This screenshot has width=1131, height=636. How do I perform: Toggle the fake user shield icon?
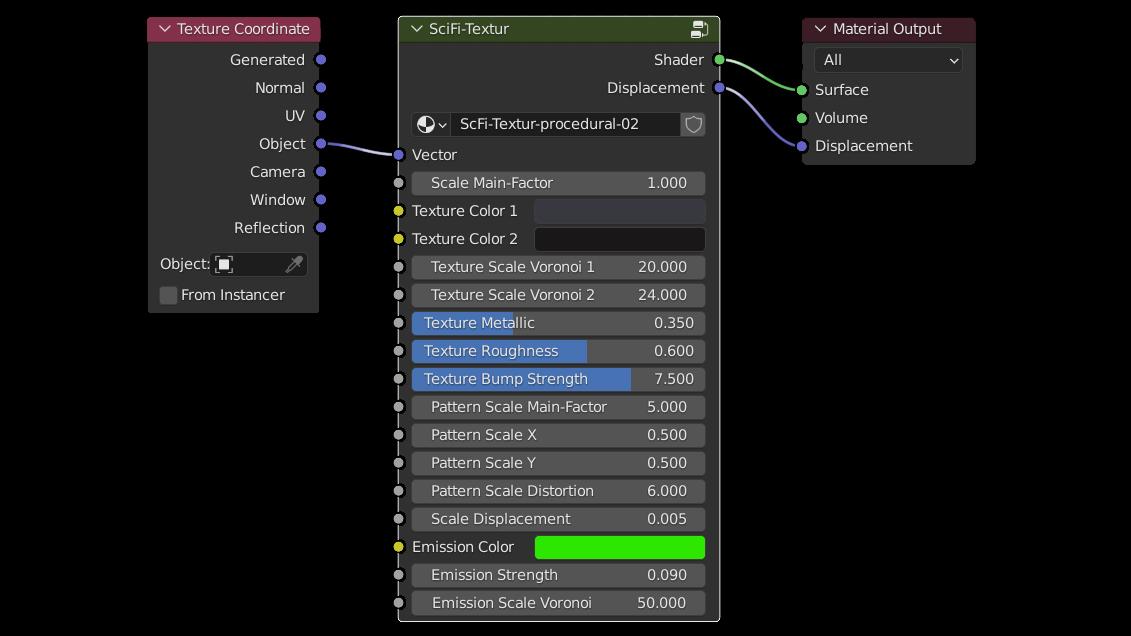point(693,124)
